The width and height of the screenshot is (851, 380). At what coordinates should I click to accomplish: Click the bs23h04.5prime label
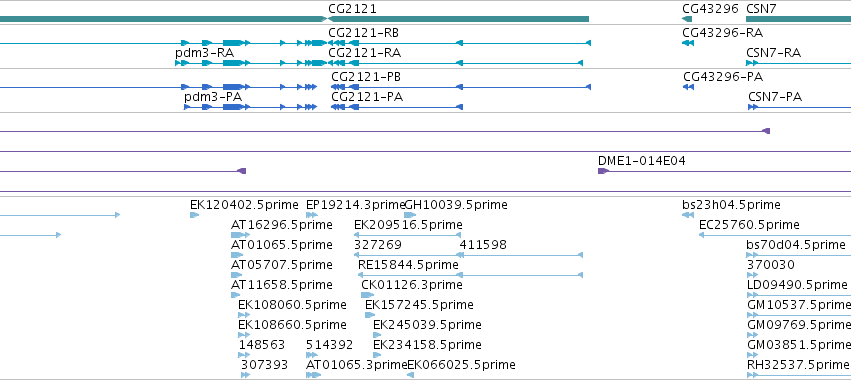pyautogui.click(x=732, y=205)
